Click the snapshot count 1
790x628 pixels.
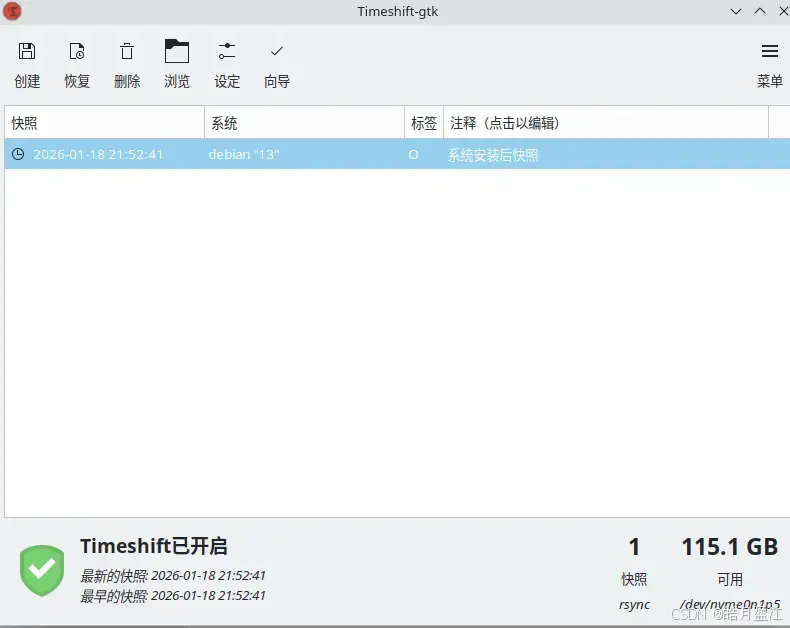(x=634, y=547)
